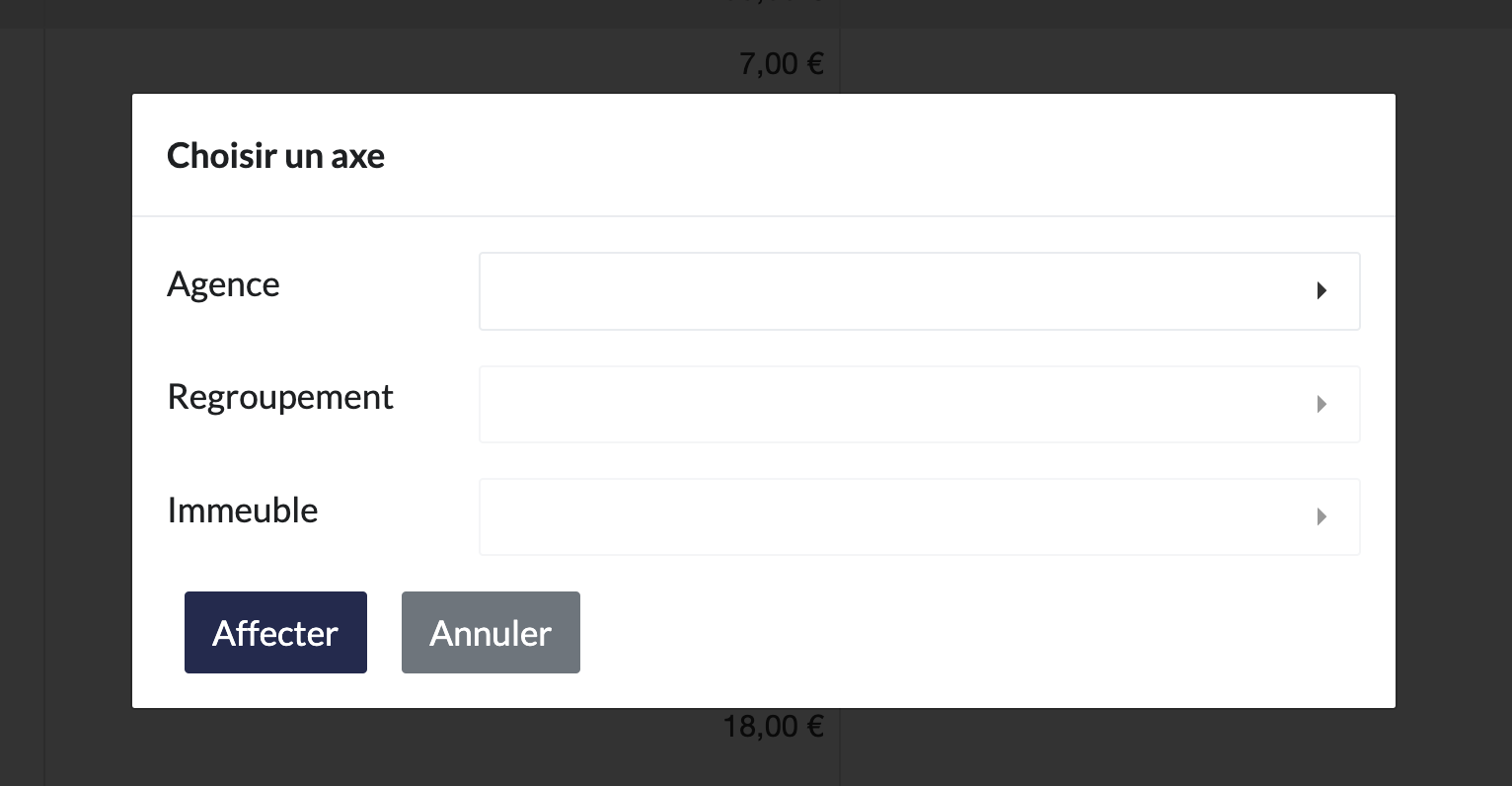Click the 18,00 € amount below the dialog
The height and width of the screenshot is (786, 1512).
click(773, 728)
